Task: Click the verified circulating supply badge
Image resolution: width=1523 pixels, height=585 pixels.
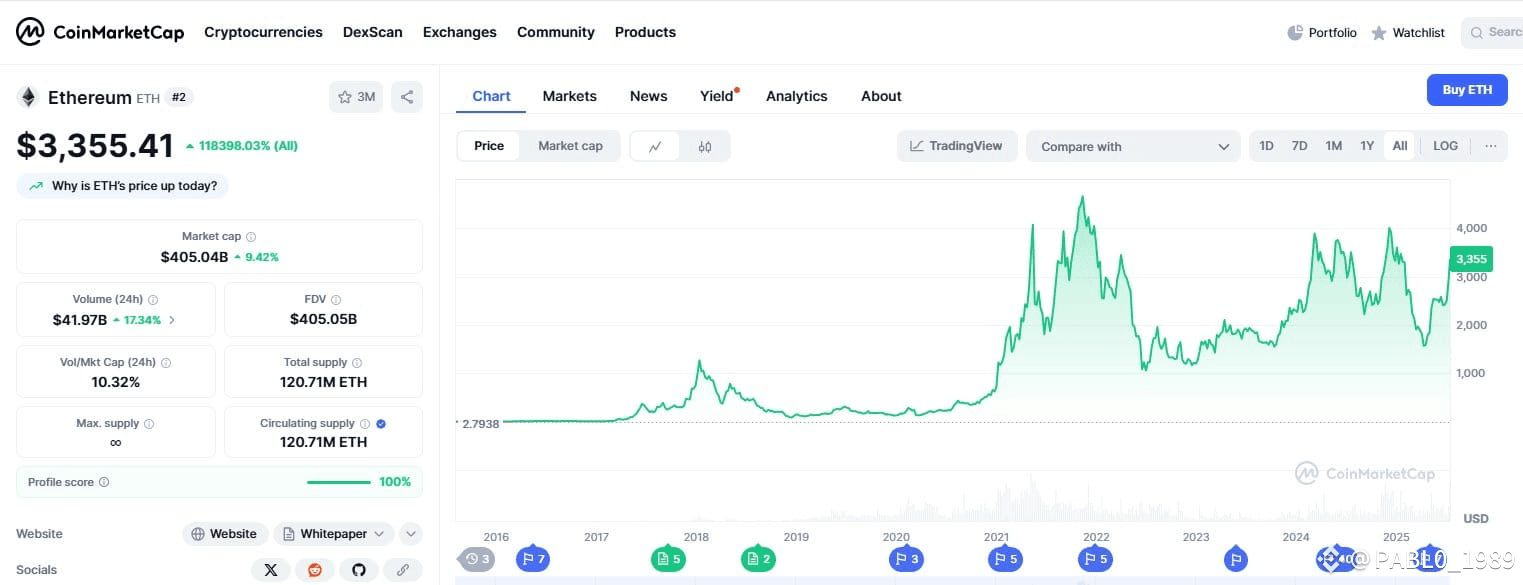Action: pos(381,424)
